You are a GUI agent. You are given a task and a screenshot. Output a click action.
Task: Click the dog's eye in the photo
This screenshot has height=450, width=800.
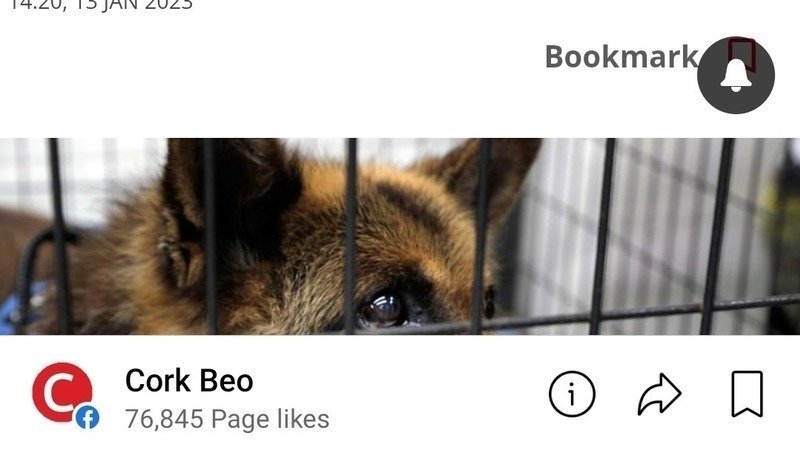click(382, 309)
